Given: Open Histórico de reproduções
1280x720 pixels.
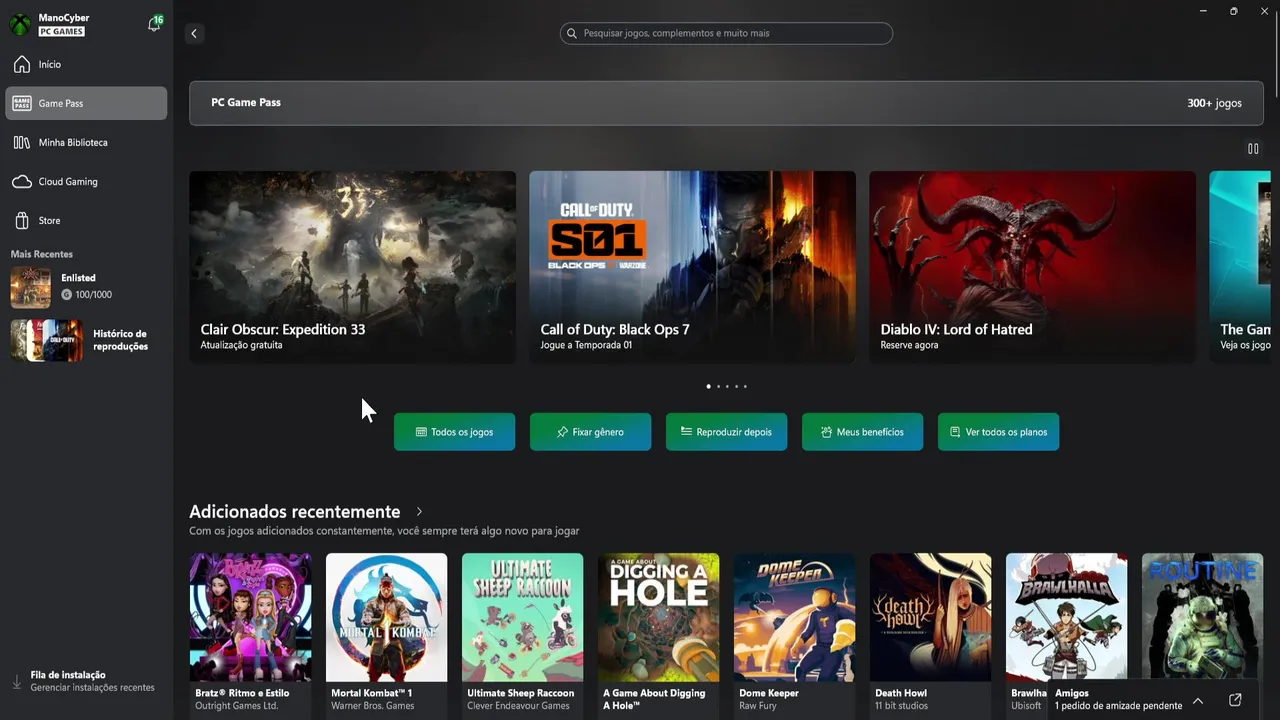Looking at the screenshot, I should click(x=86, y=340).
